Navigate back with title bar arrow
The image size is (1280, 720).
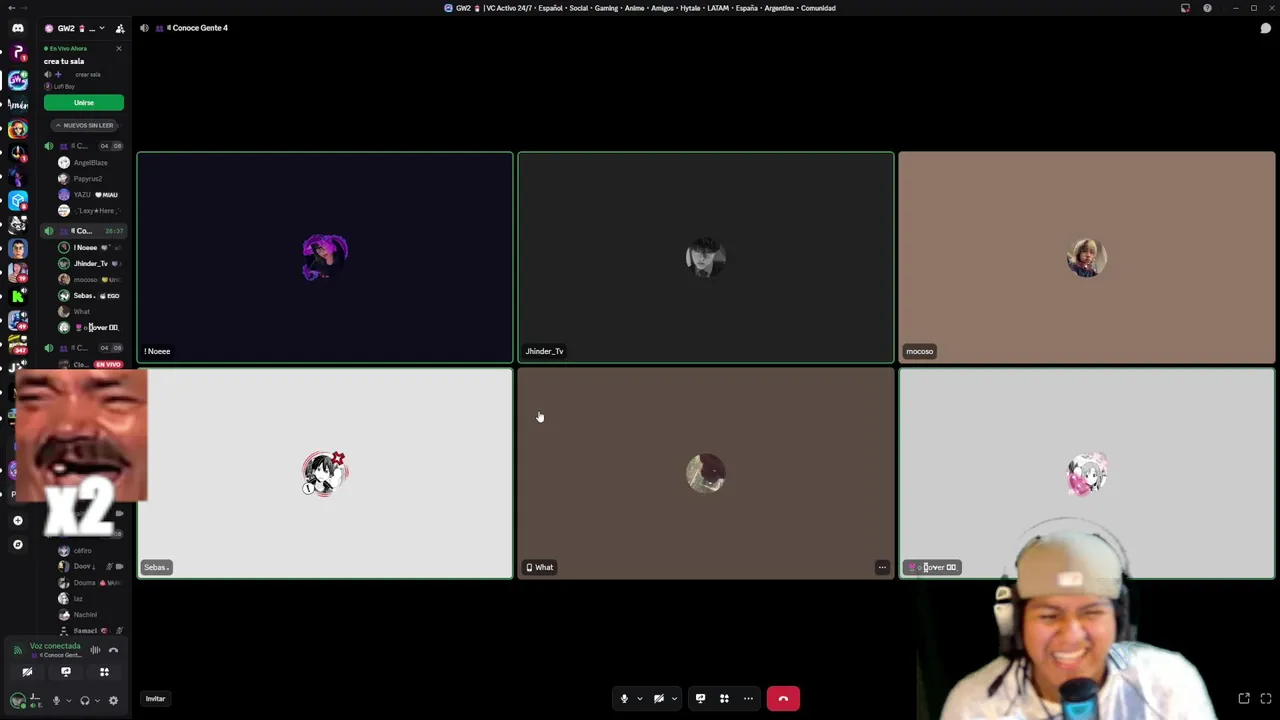(x=11, y=8)
